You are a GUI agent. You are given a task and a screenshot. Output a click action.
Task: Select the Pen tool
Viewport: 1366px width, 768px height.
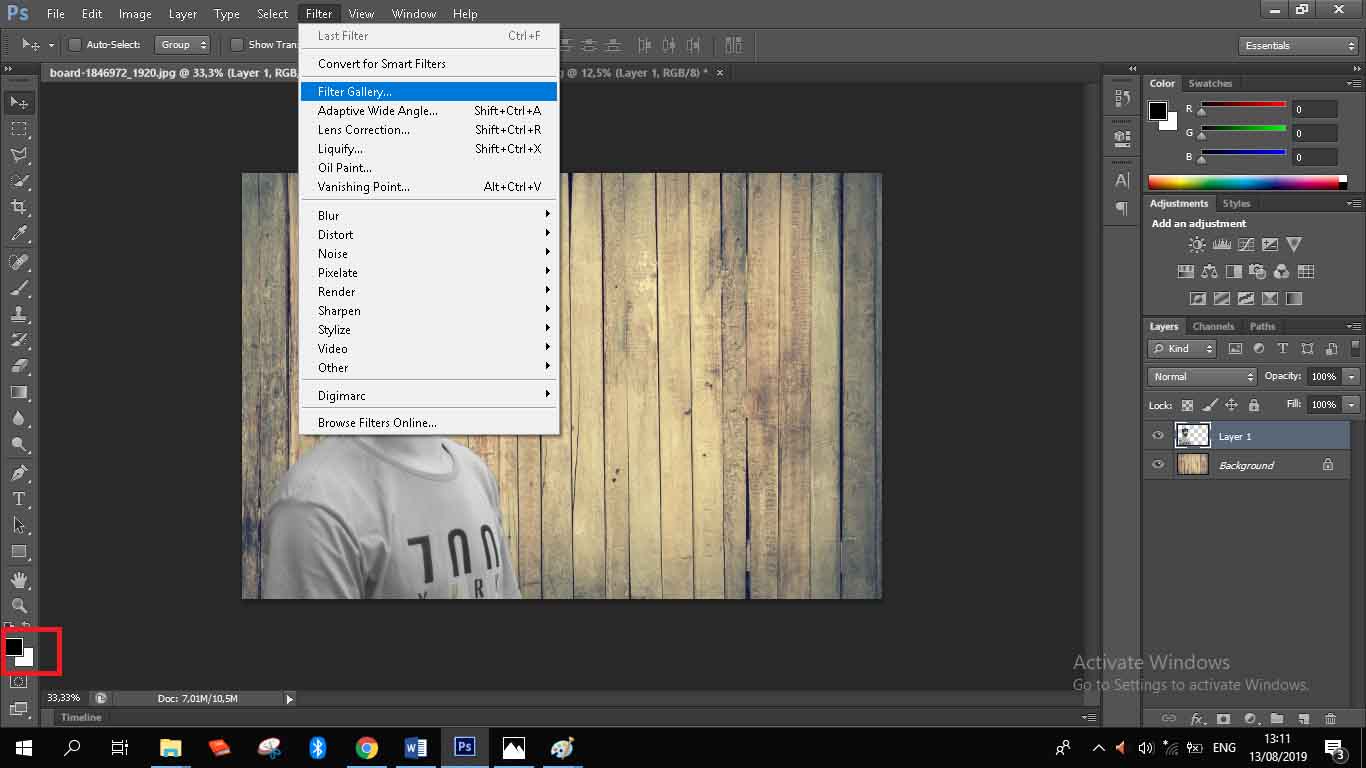click(19, 472)
